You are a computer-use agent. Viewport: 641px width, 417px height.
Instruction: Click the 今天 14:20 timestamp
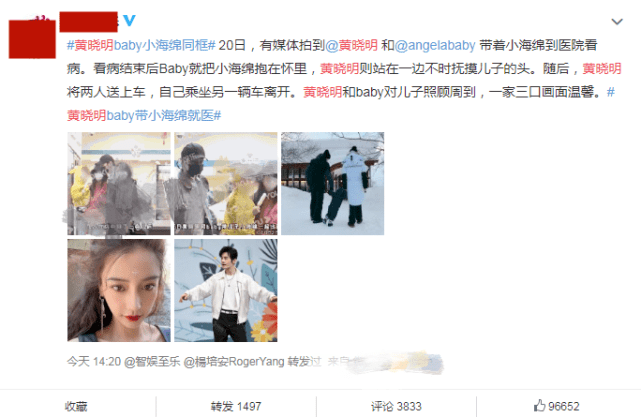[94, 362]
